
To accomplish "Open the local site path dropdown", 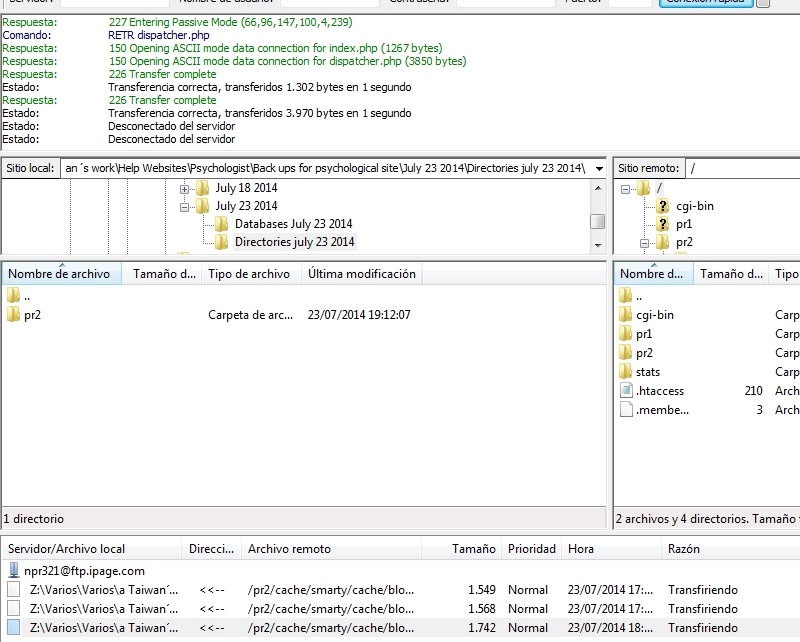I will click(599, 168).
